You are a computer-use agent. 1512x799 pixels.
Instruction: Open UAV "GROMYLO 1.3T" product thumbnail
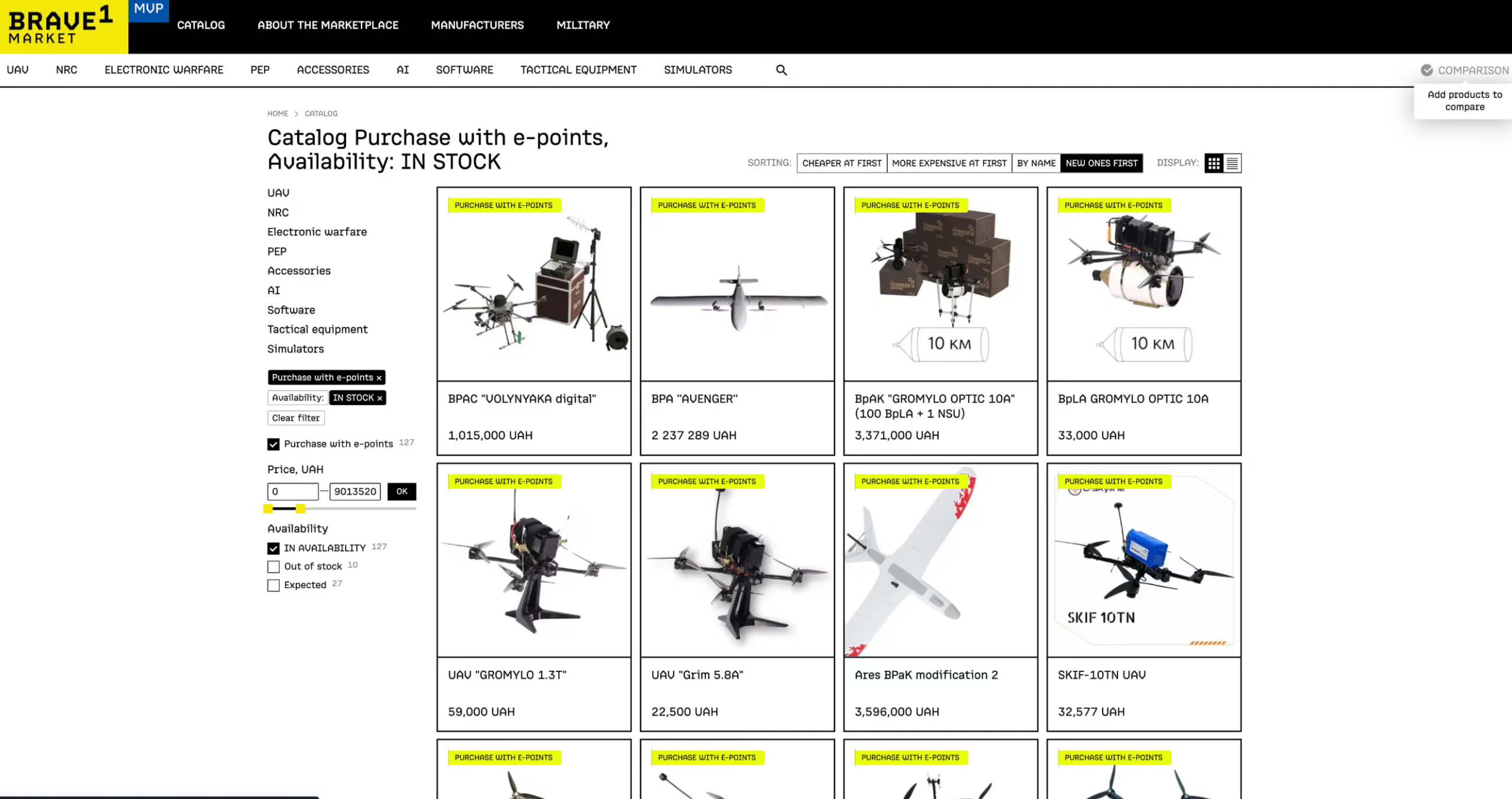[x=534, y=560]
